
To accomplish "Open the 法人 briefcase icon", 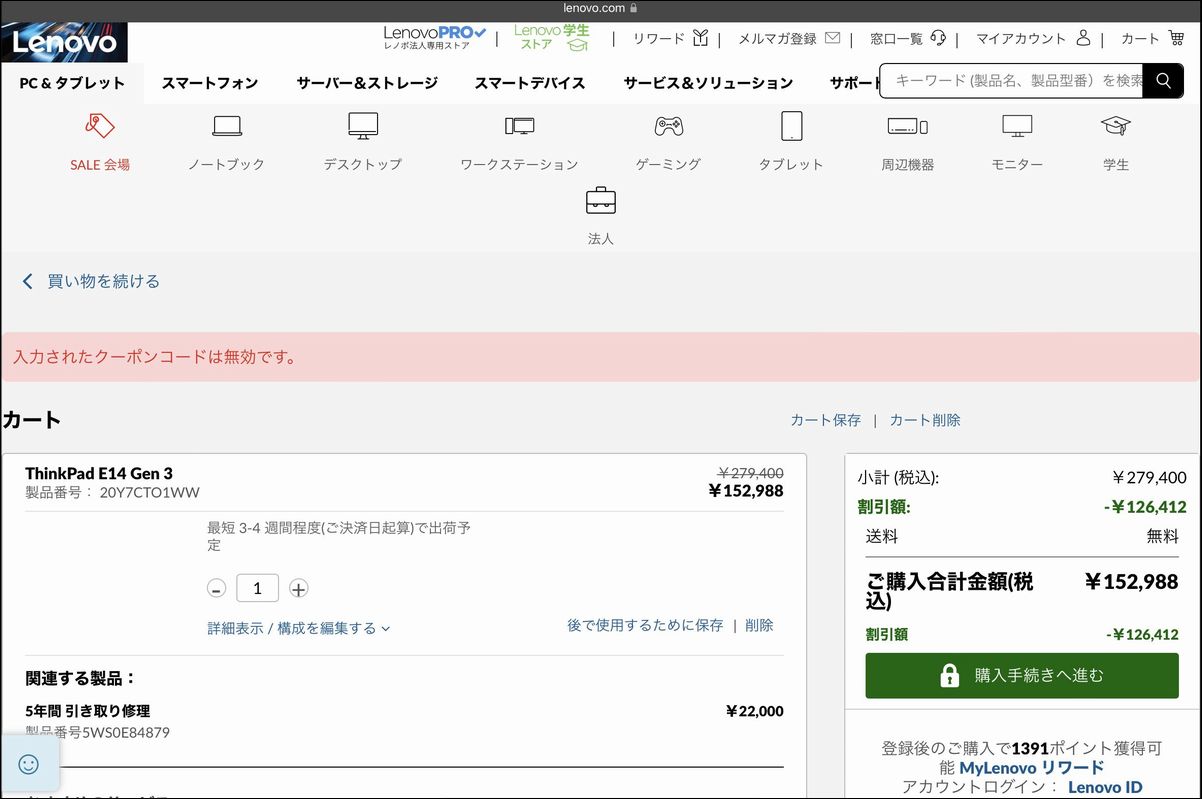I will coord(601,201).
